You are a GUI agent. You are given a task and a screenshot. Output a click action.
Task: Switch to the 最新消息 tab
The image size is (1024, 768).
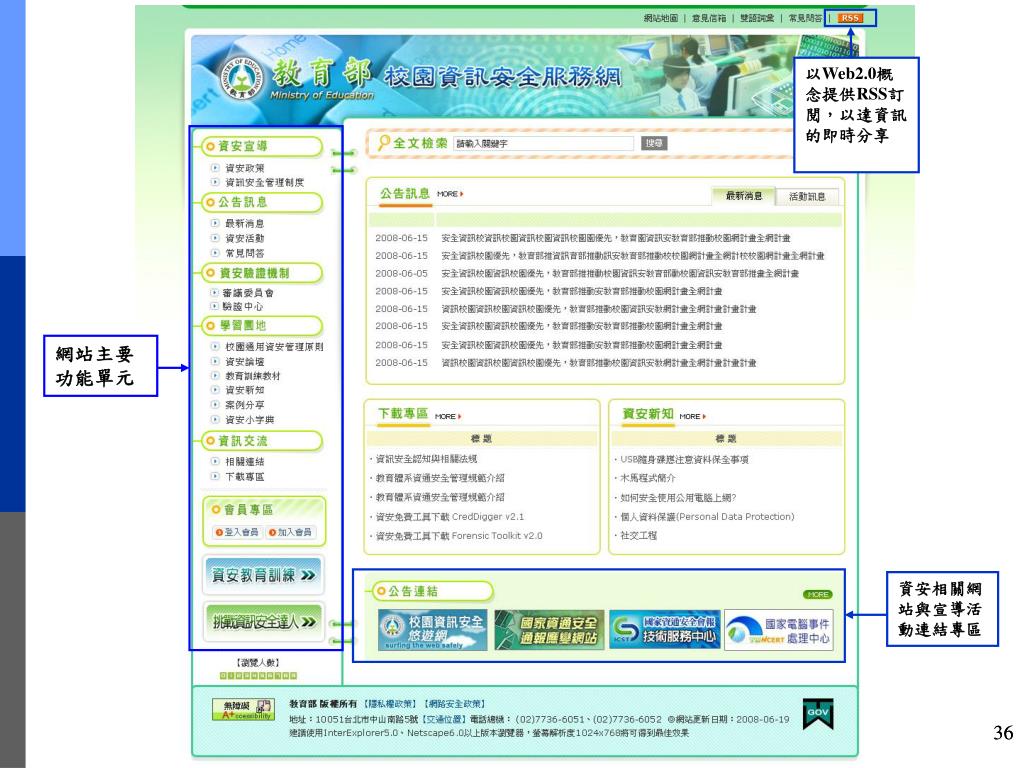click(743, 196)
